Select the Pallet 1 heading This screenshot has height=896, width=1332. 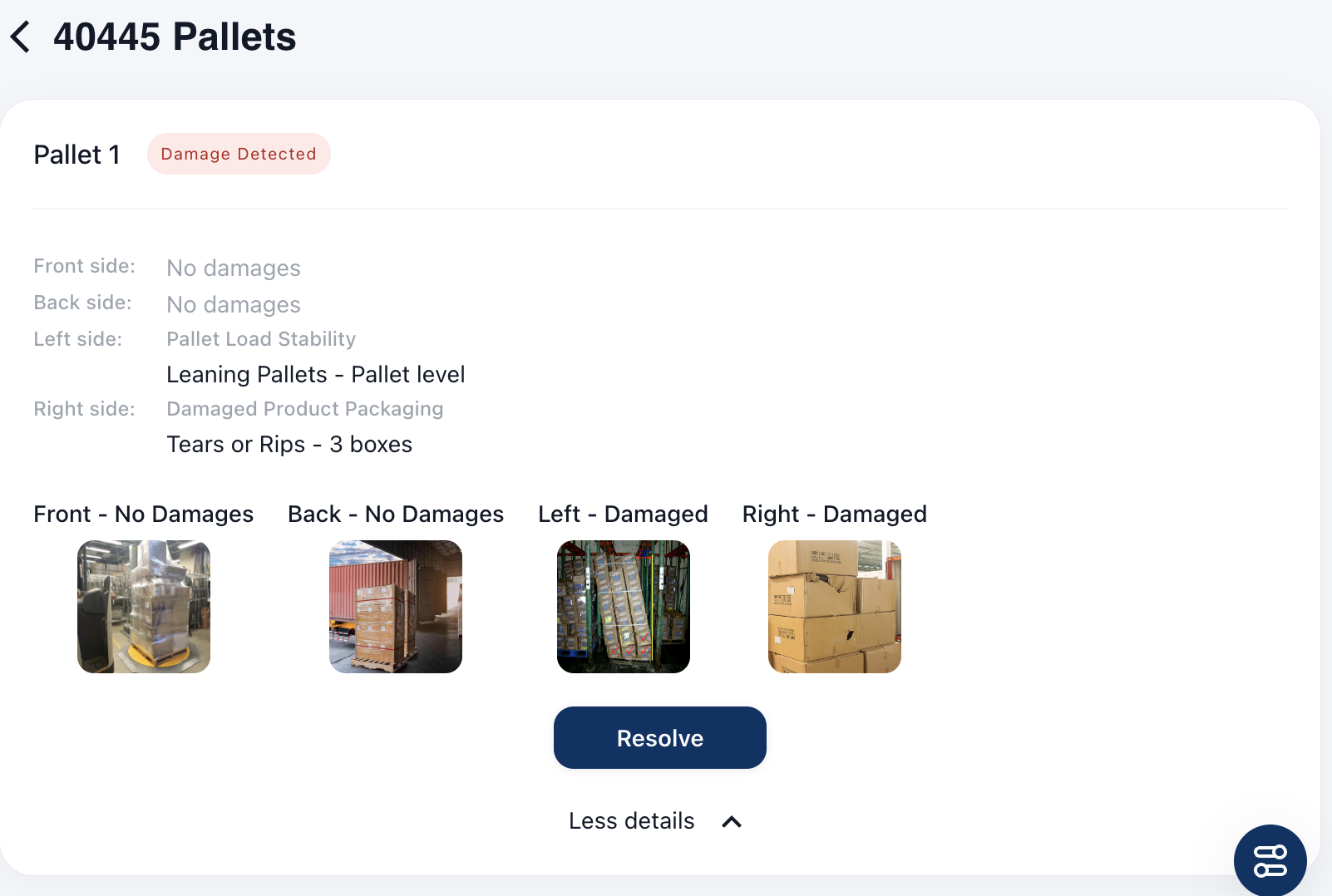pyautogui.click(x=77, y=155)
